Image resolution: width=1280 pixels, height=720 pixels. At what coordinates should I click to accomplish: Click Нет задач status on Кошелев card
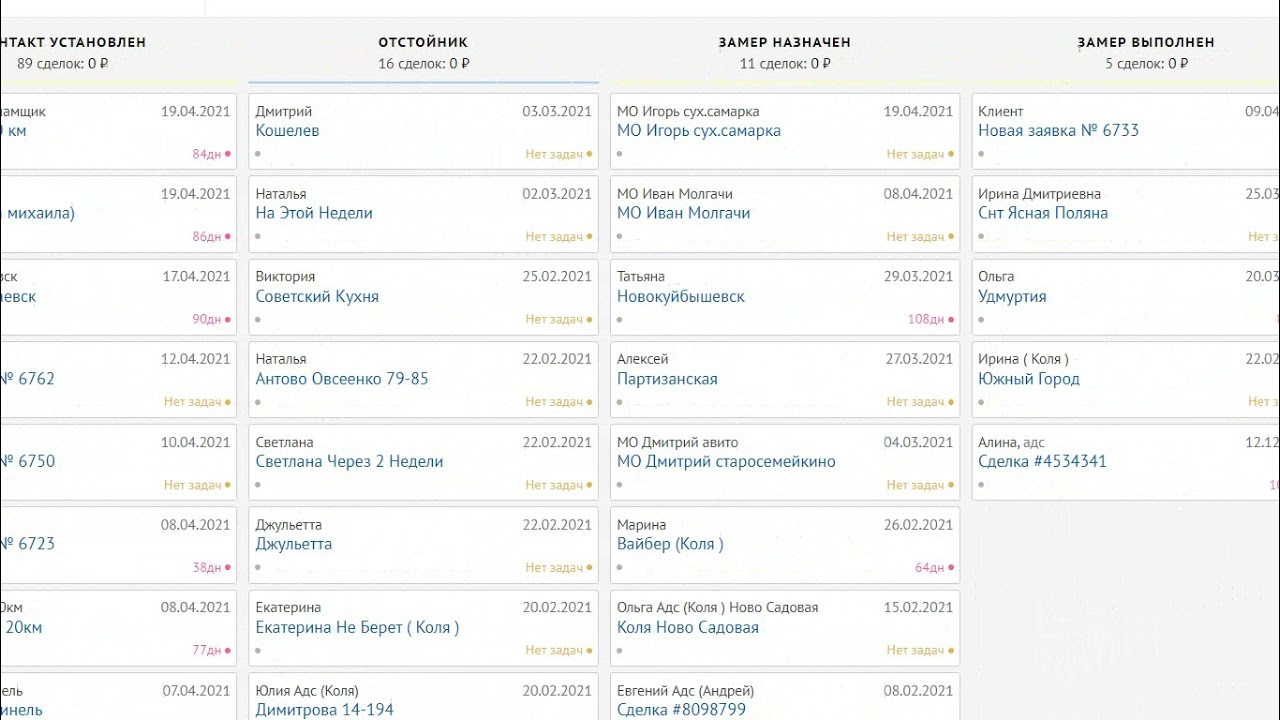[x=554, y=155]
